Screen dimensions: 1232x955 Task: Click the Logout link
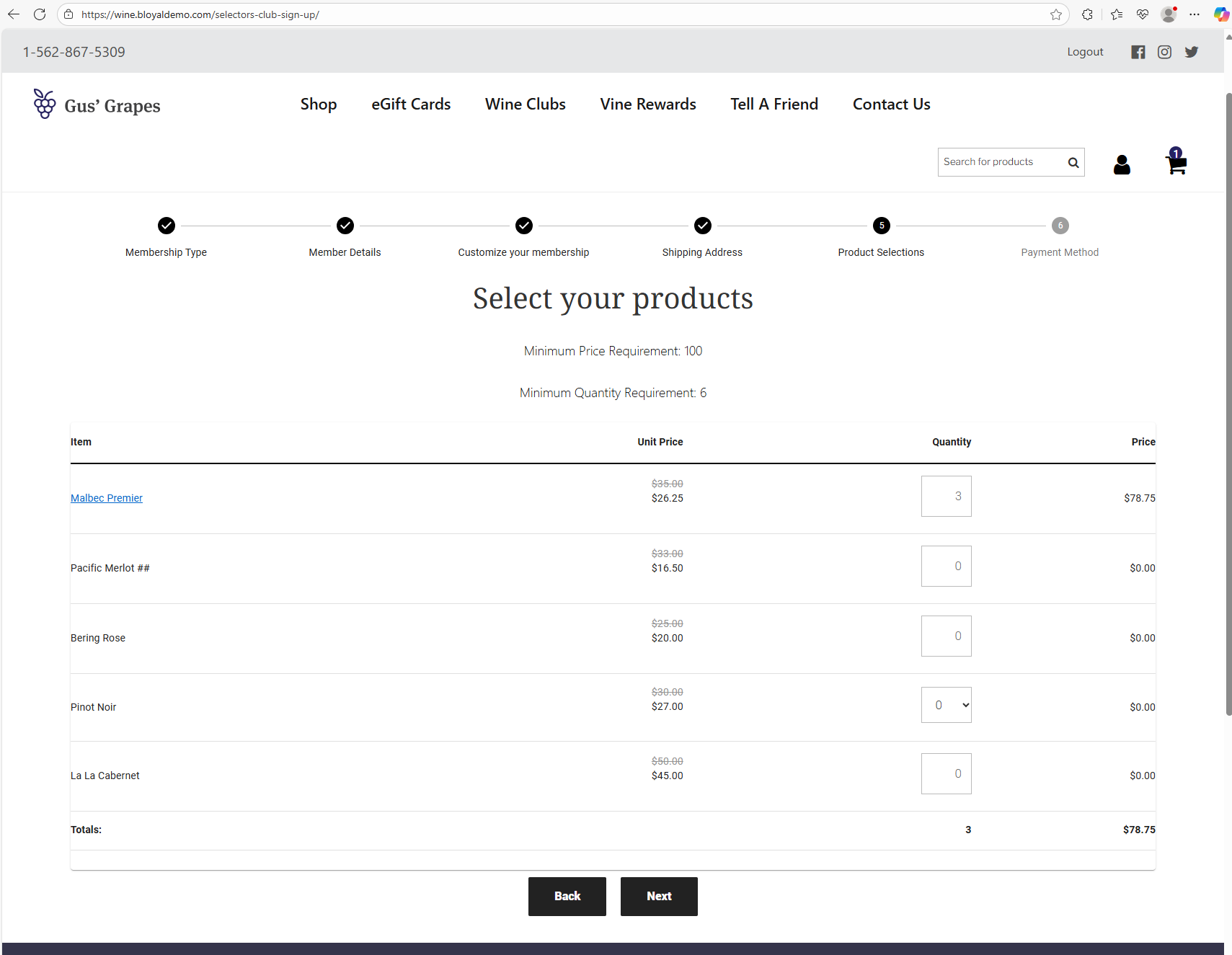pyautogui.click(x=1085, y=52)
